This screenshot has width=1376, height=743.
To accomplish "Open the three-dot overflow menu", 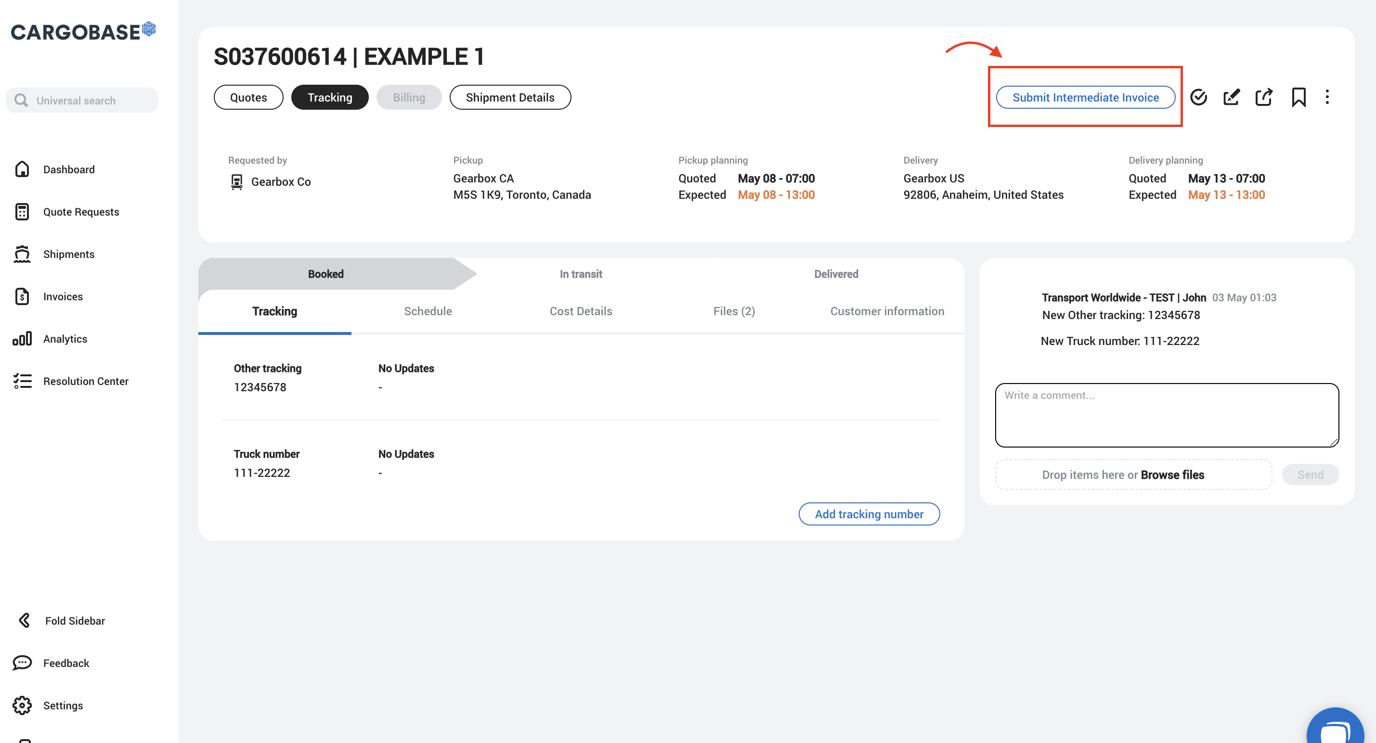I will click(x=1327, y=96).
